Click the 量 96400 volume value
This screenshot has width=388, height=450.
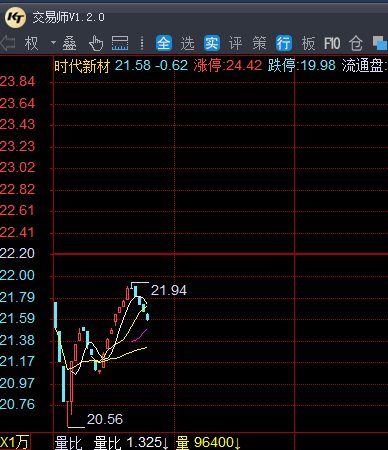tap(208, 443)
